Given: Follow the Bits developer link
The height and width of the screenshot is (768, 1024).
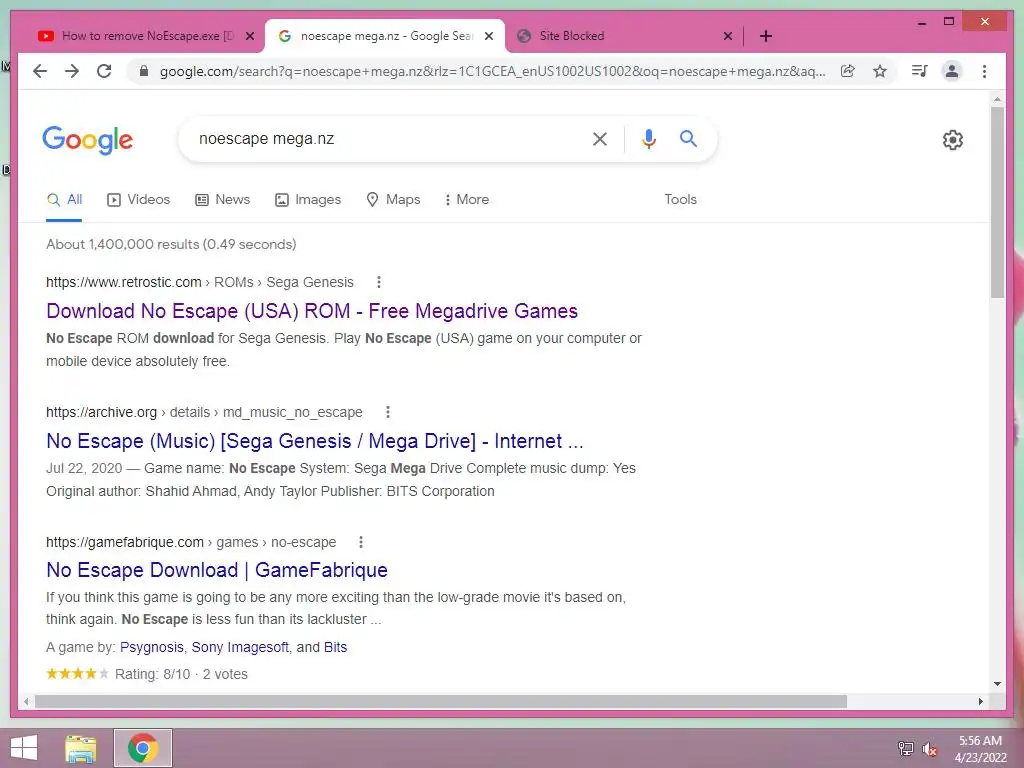Looking at the screenshot, I should (335, 647).
